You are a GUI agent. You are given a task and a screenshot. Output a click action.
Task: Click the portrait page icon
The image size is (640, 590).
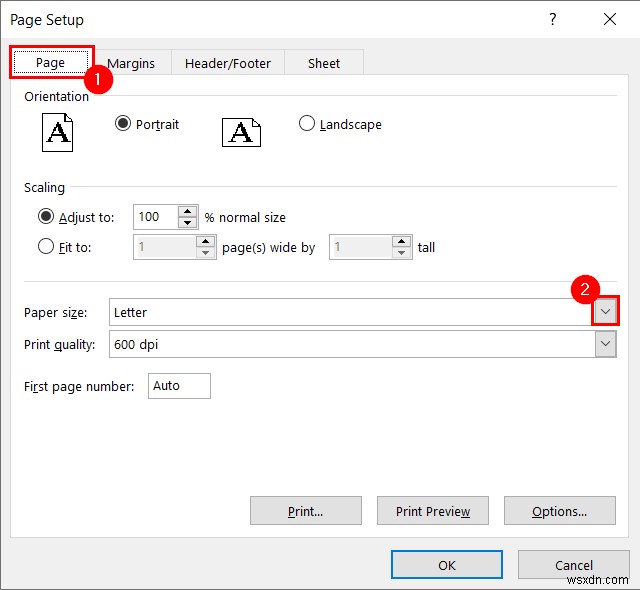(58, 133)
